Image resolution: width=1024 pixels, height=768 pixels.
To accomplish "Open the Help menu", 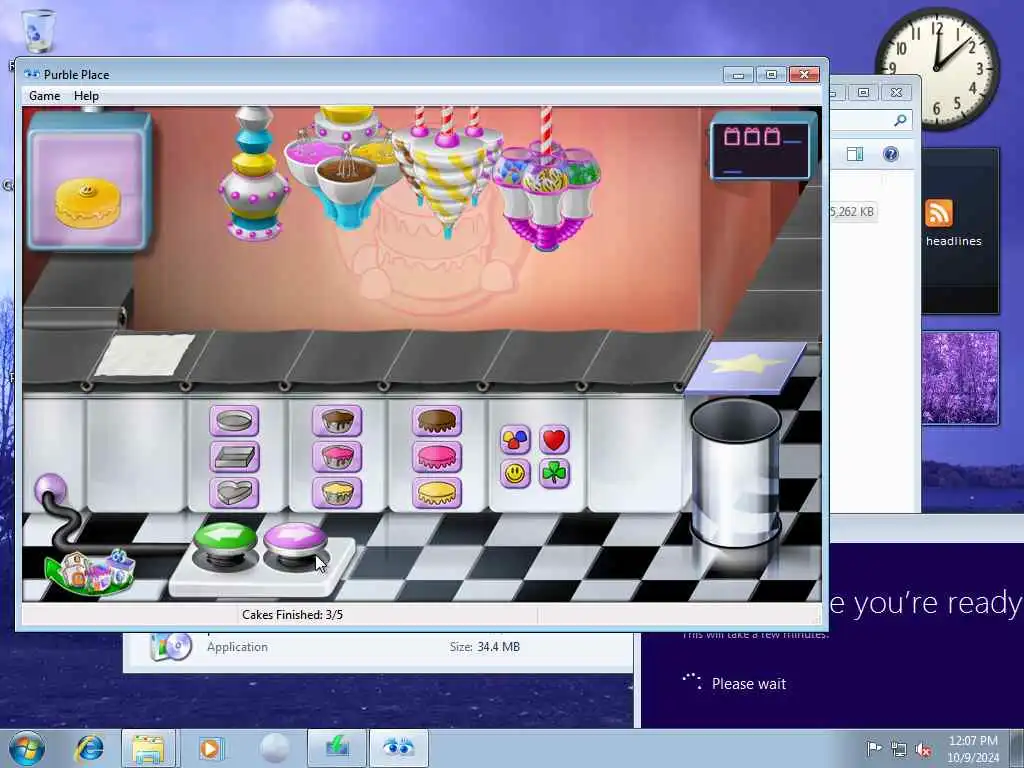I will pos(86,96).
